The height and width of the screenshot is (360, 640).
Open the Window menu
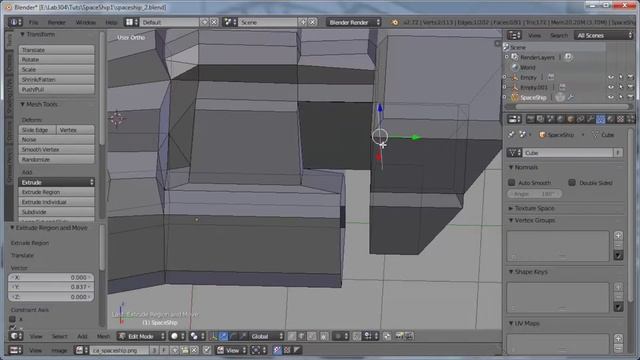86,22
